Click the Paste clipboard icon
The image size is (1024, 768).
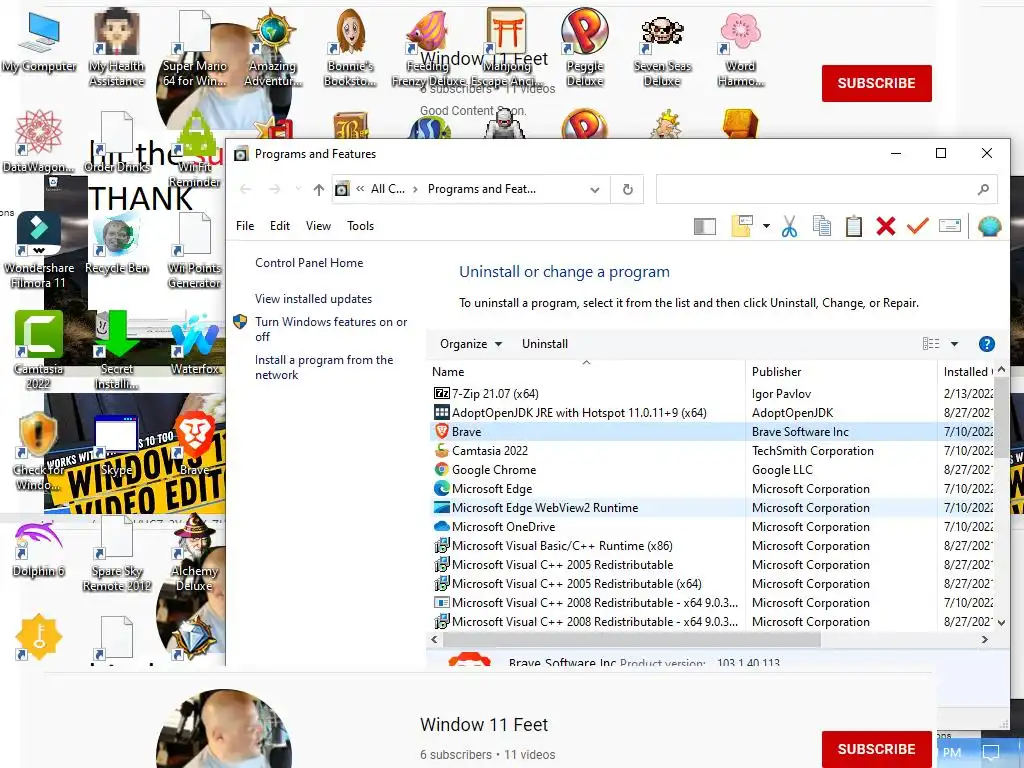click(x=854, y=227)
